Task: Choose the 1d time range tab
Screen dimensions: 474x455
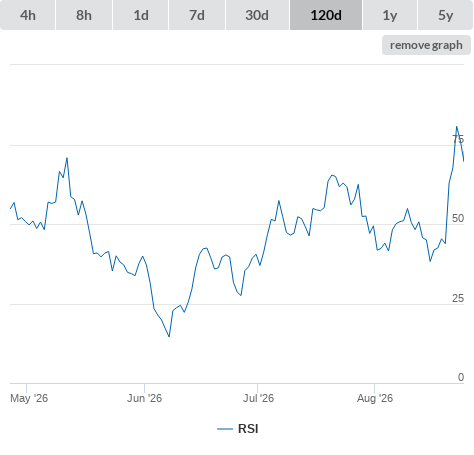Action: (x=141, y=15)
